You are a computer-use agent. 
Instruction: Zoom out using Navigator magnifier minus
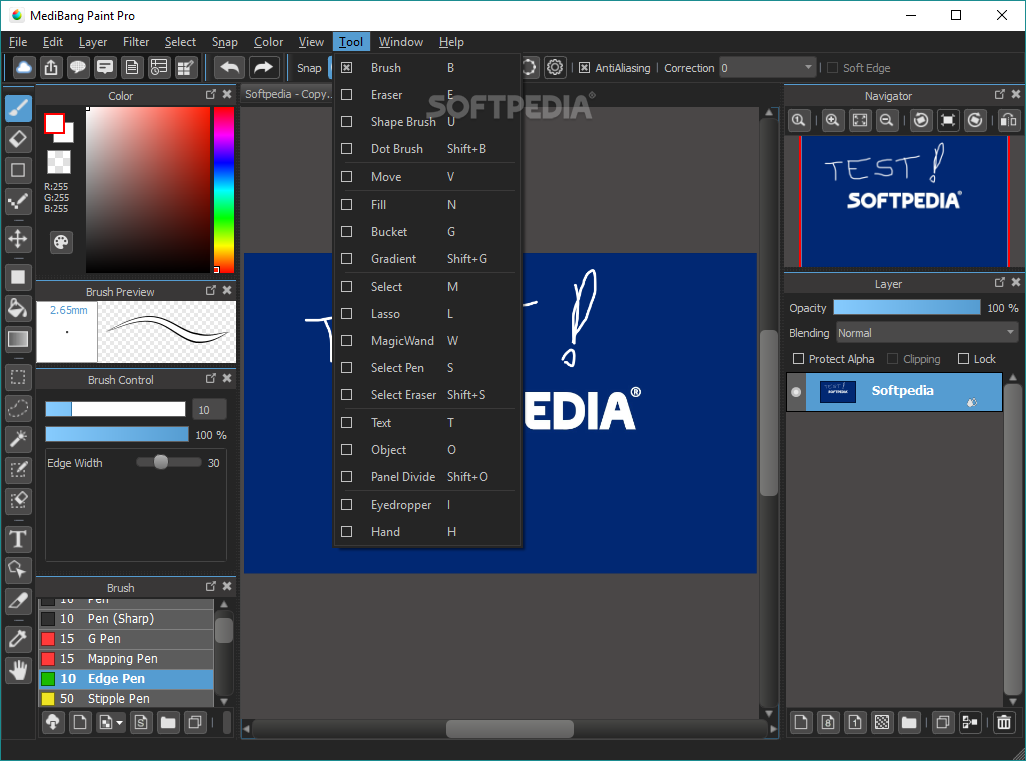(x=887, y=120)
